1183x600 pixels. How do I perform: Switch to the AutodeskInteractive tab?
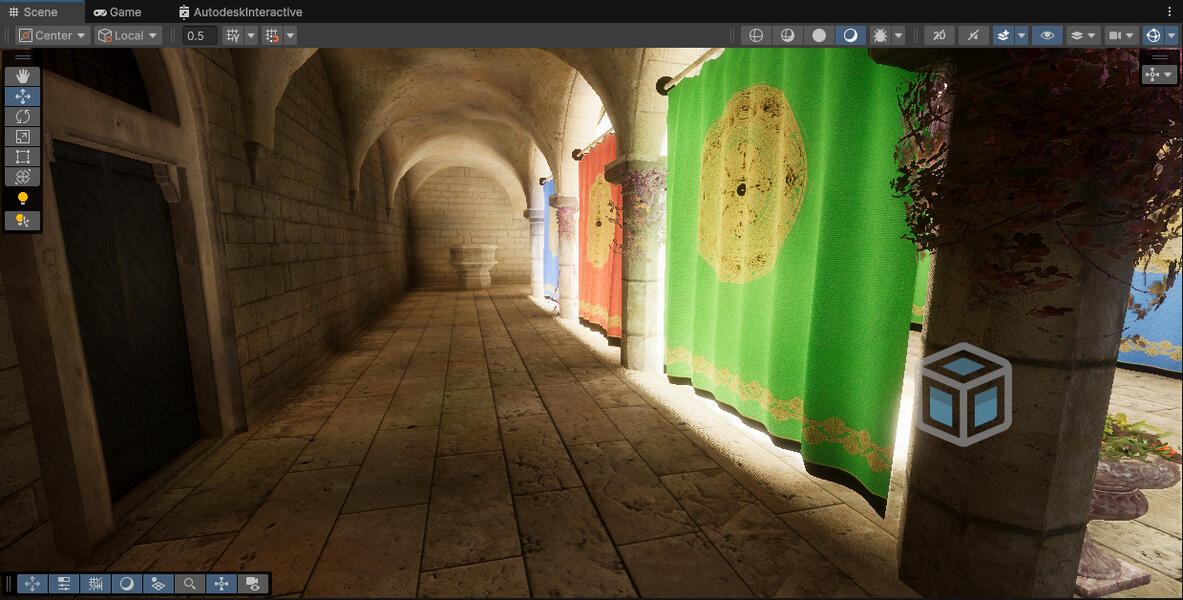pos(240,12)
